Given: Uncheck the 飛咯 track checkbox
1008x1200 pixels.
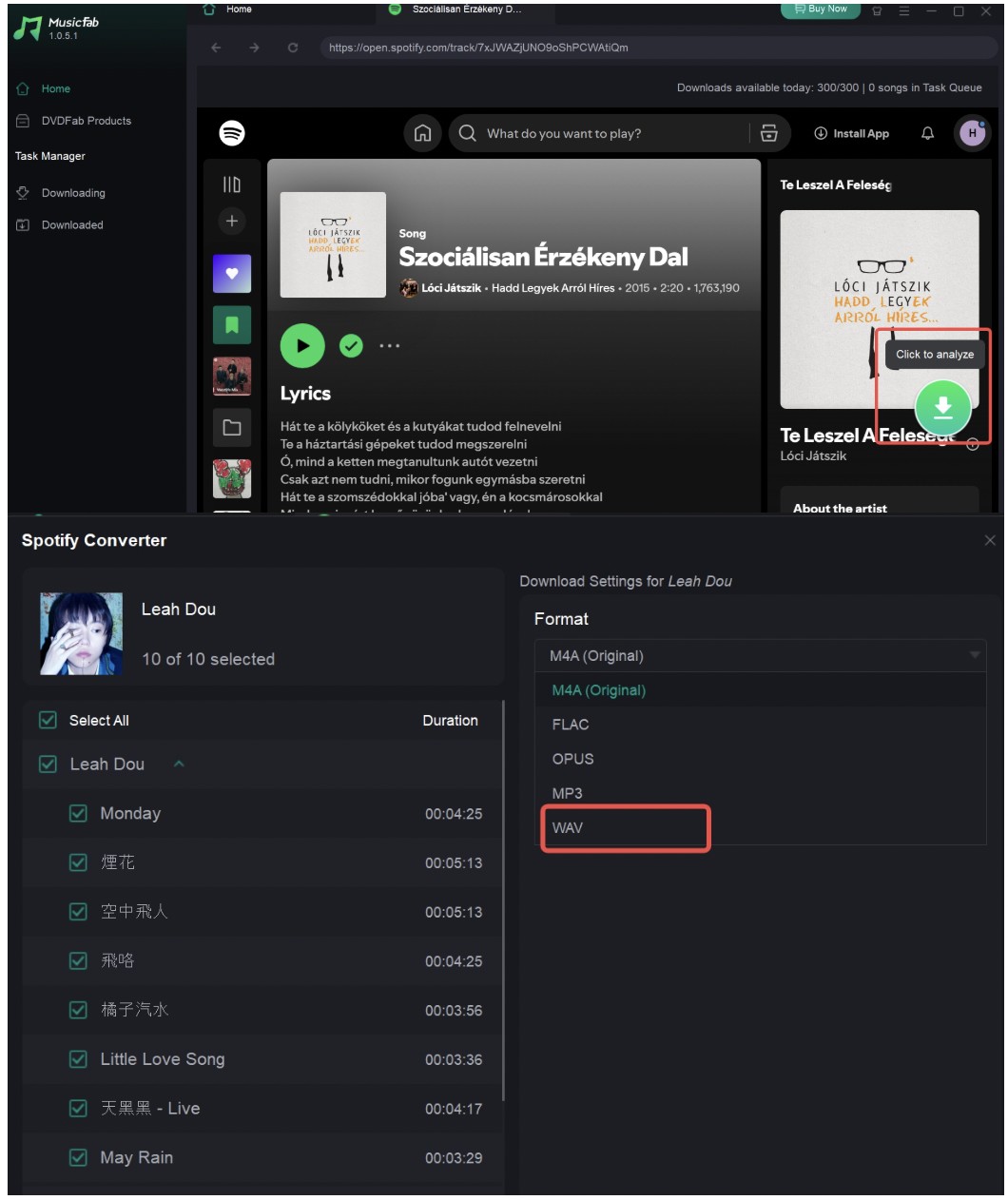Looking at the screenshot, I should [x=79, y=961].
